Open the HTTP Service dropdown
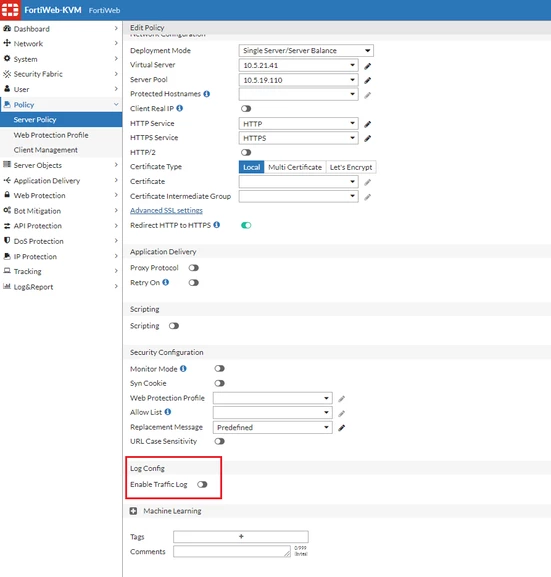 pos(299,124)
